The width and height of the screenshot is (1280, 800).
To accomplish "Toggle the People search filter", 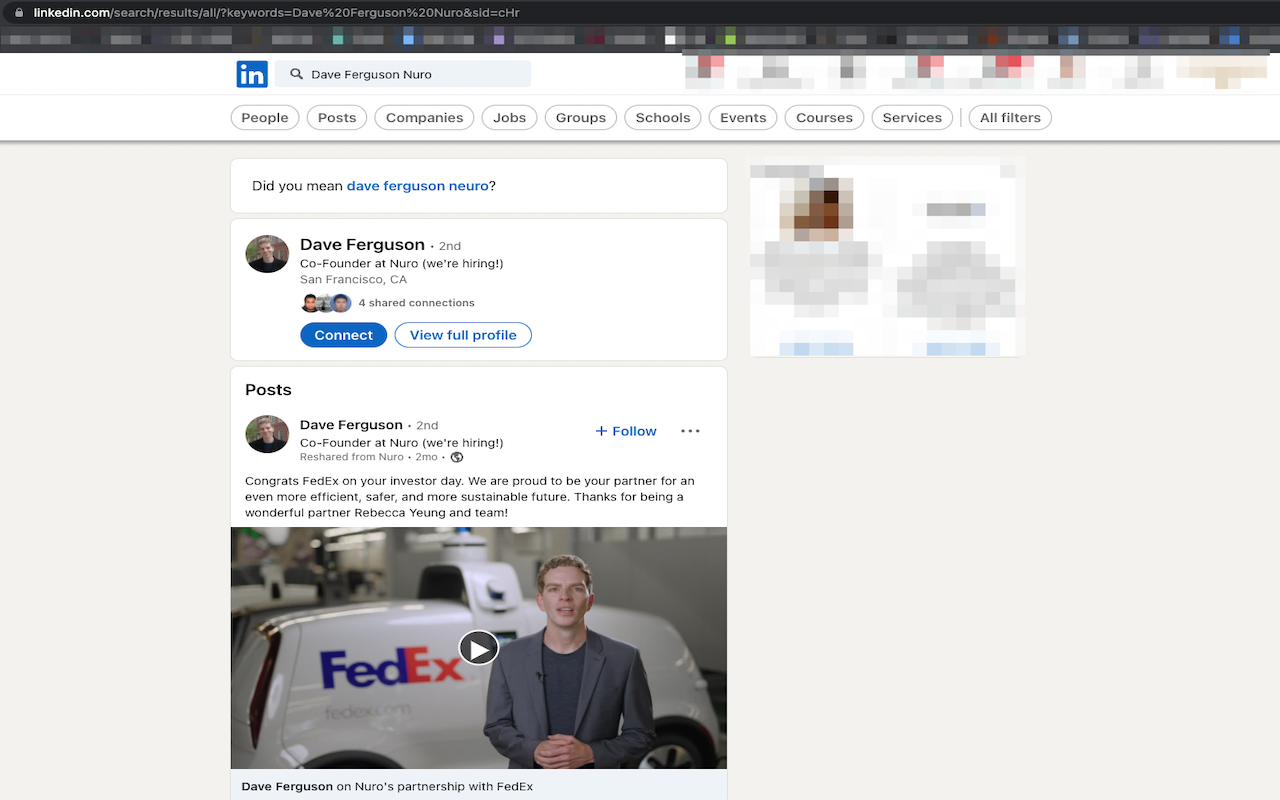I will (x=264, y=117).
